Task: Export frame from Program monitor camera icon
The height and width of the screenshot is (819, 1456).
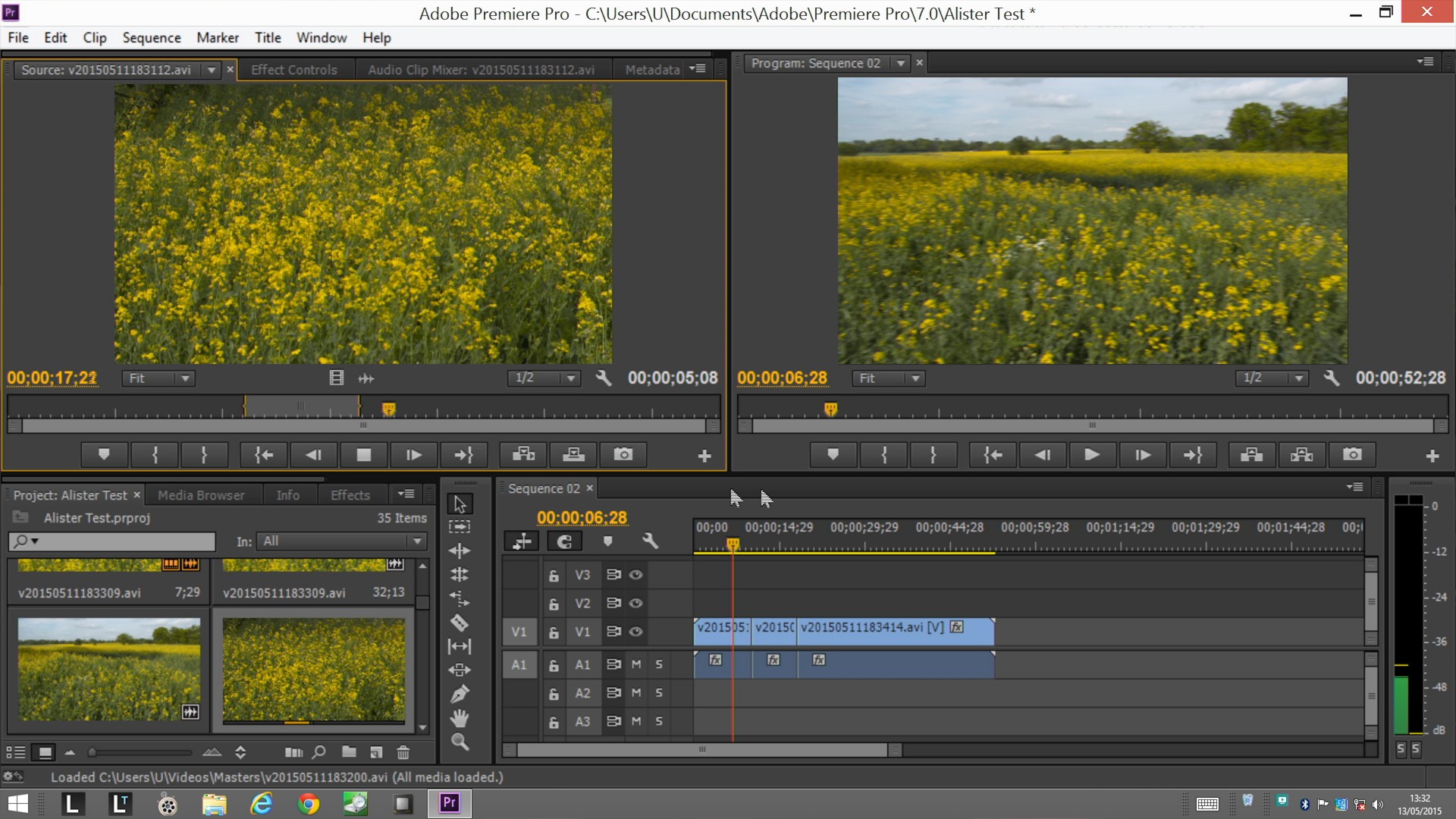Action: pos(1352,455)
